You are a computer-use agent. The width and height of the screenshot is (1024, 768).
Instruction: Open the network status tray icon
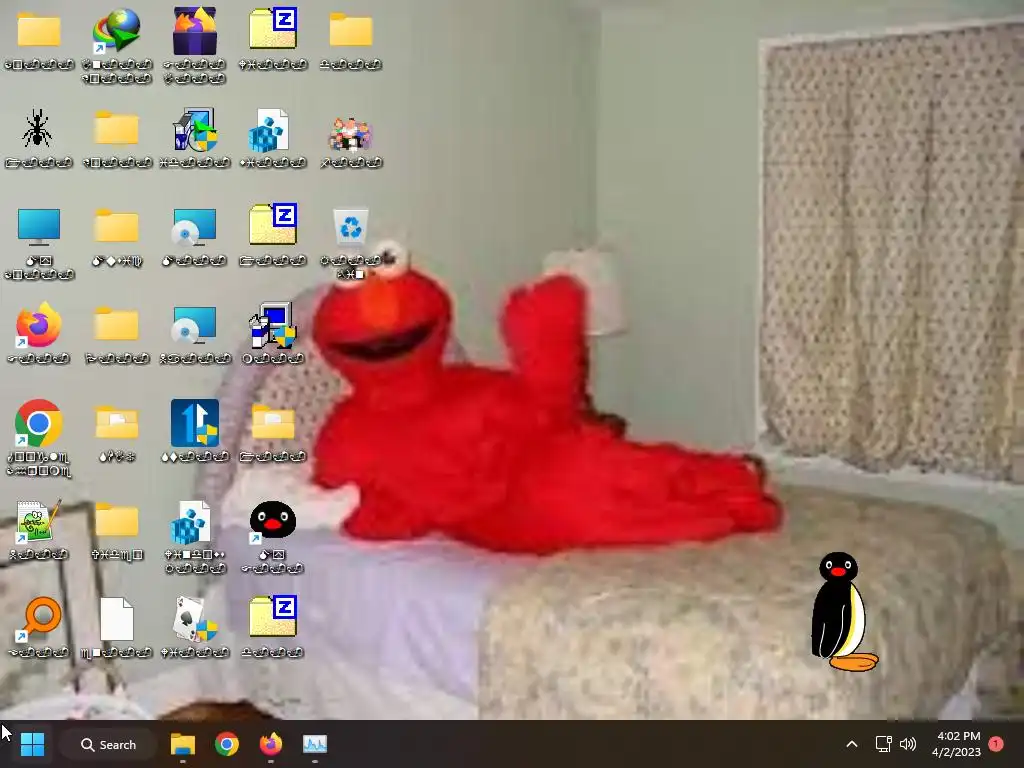(883, 744)
